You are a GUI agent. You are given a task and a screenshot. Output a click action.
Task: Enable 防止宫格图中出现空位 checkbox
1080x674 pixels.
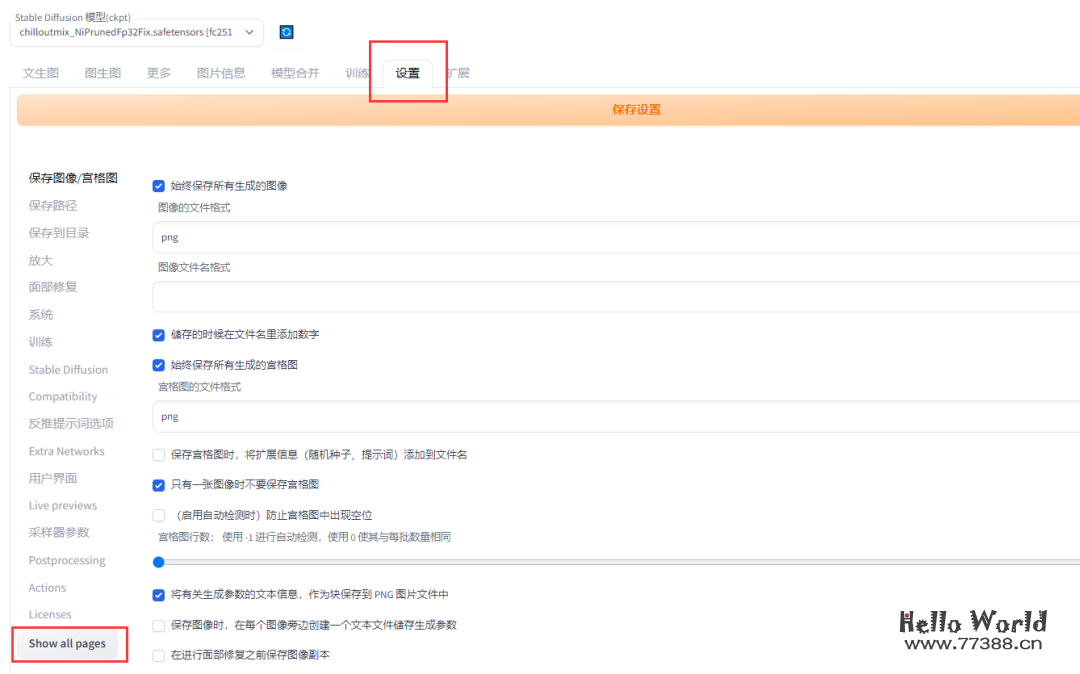(x=158, y=515)
